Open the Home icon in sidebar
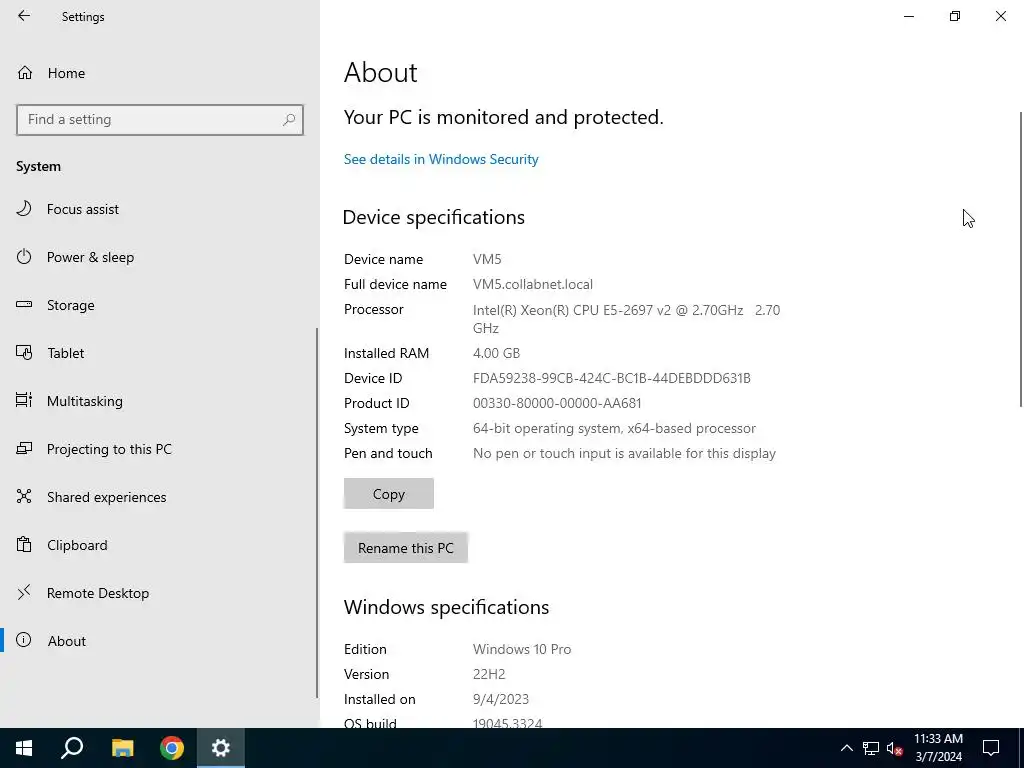Image resolution: width=1024 pixels, height=768 pixels. [25, 72]
